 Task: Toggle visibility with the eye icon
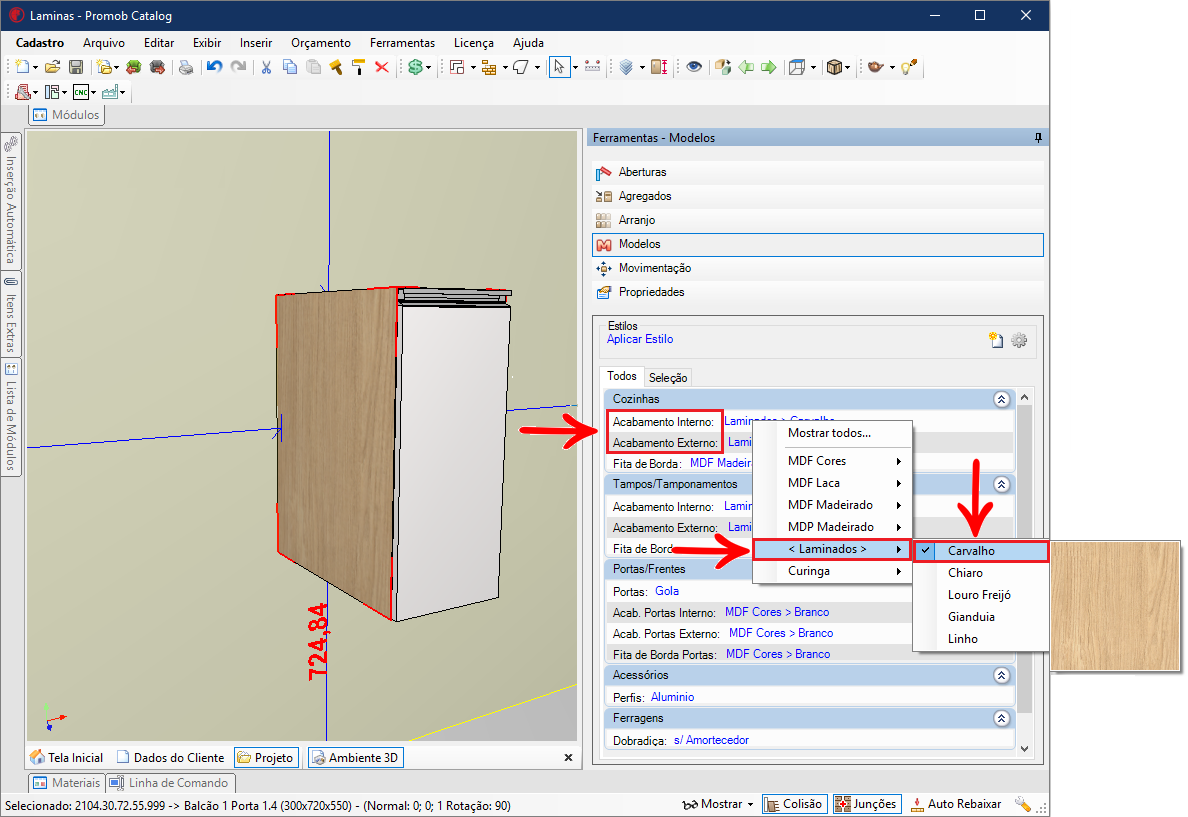693,67
